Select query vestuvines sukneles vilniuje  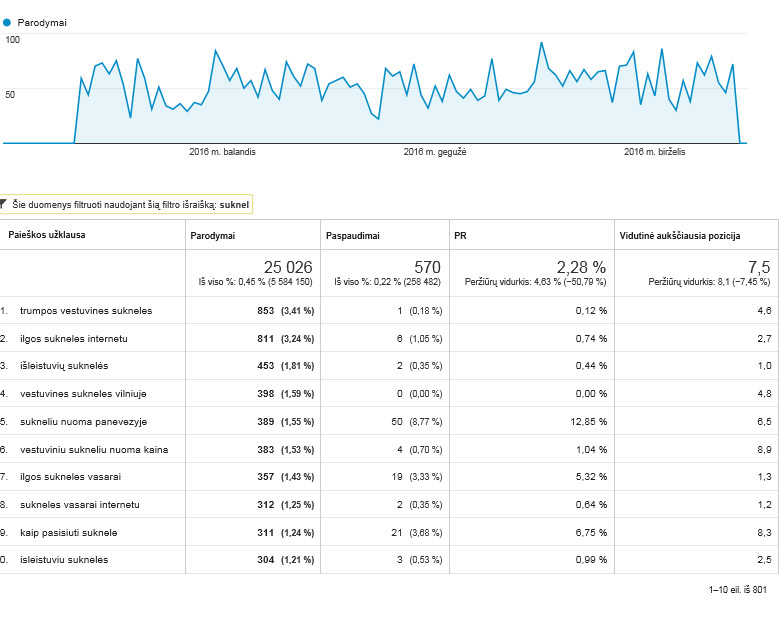click(x=83, y=393)
